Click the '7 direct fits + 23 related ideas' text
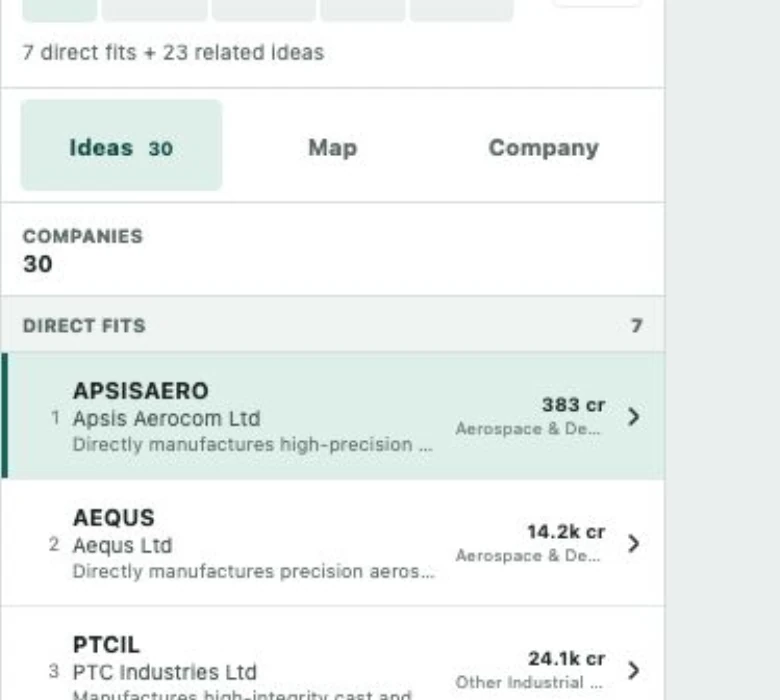The image size is (780, 700). pos(173,52)
